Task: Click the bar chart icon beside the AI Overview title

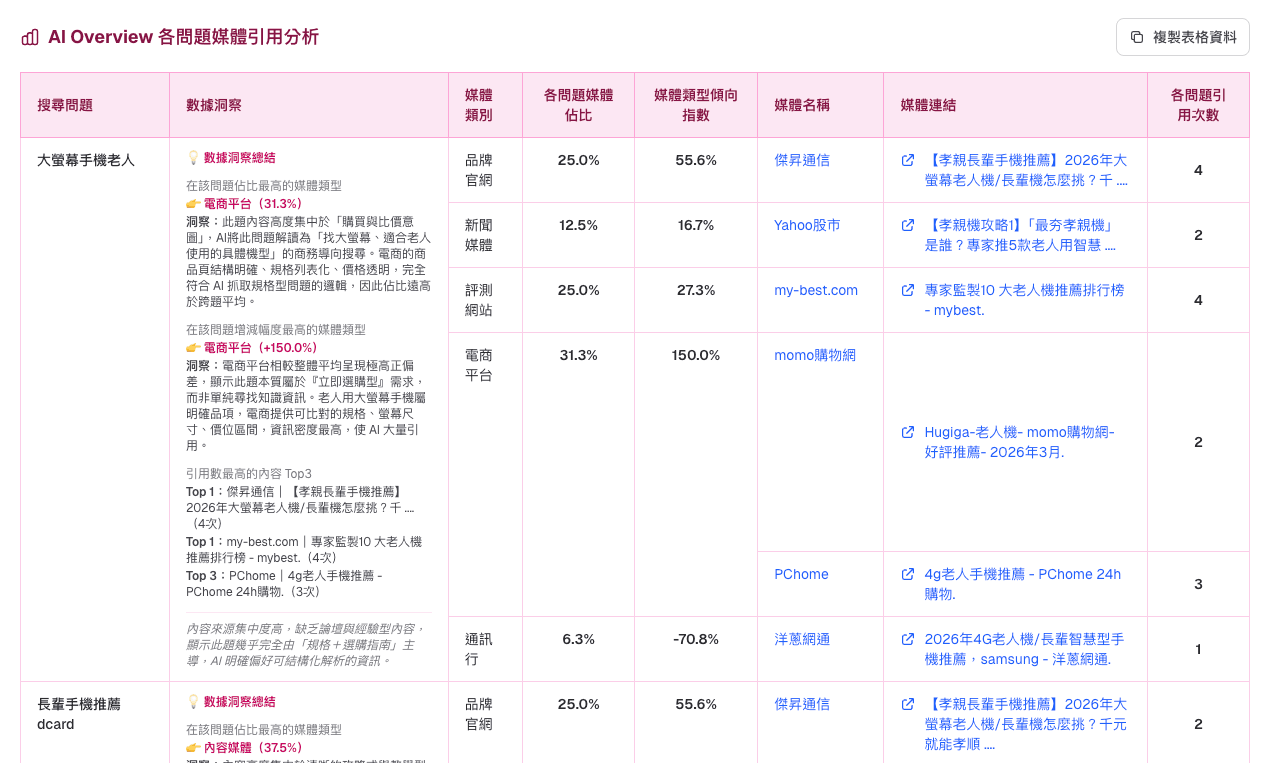Action: pos(29,37)
